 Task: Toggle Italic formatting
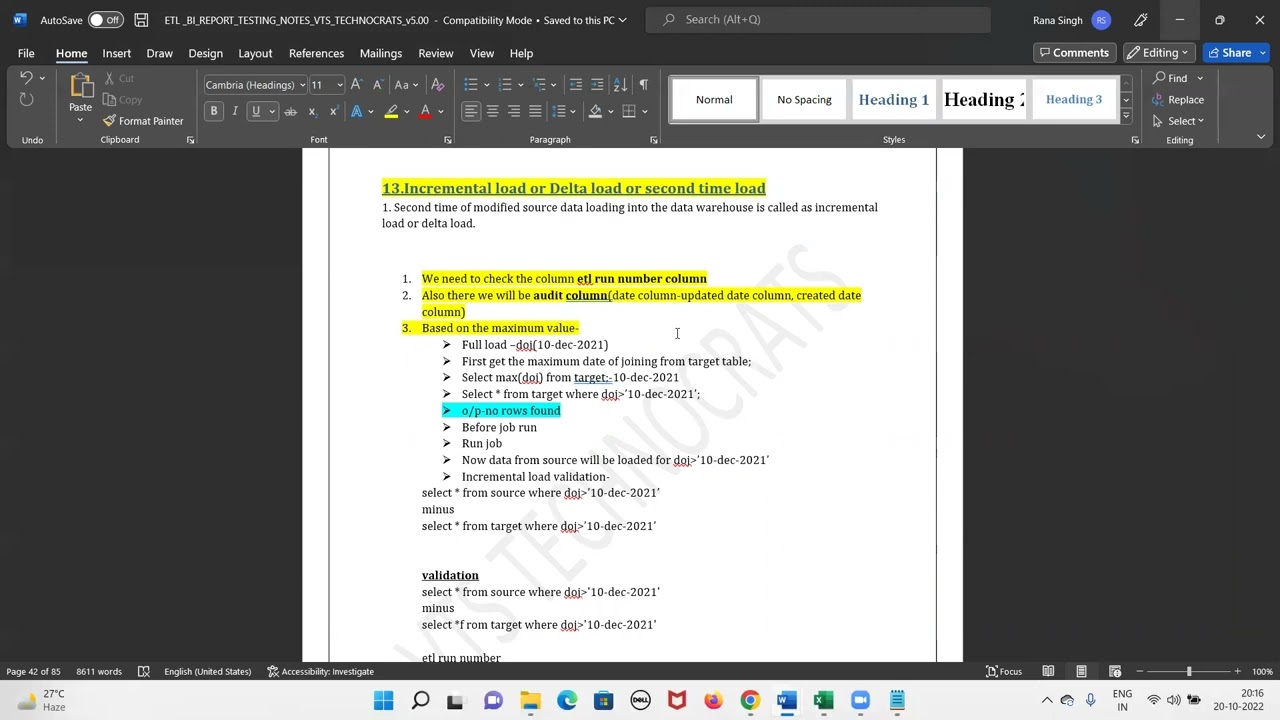[x=234, y=111]
